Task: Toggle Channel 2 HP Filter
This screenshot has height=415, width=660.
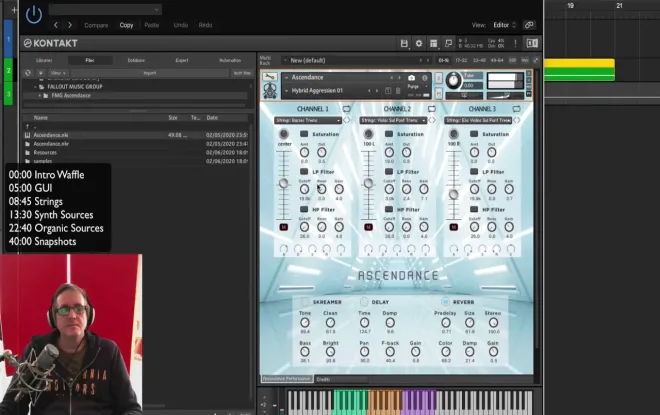Action: click(389, 209)
